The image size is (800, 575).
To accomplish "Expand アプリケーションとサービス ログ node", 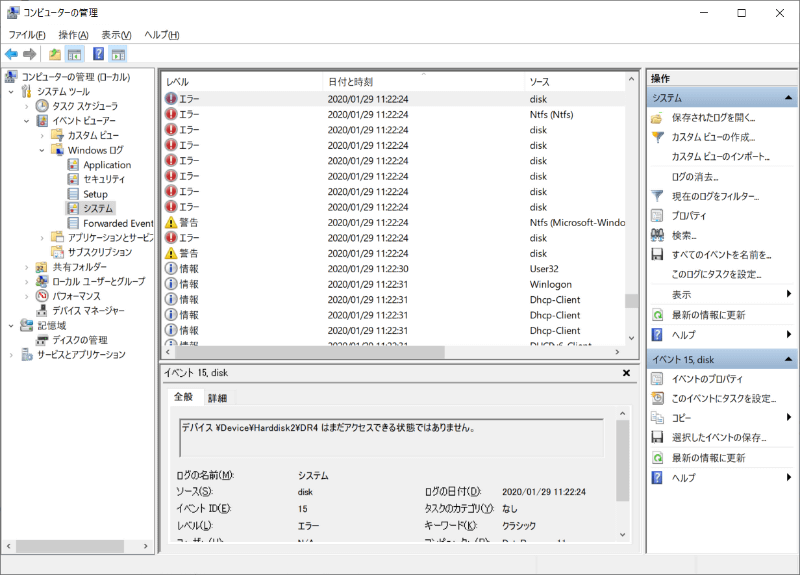I will coord(42,238).
